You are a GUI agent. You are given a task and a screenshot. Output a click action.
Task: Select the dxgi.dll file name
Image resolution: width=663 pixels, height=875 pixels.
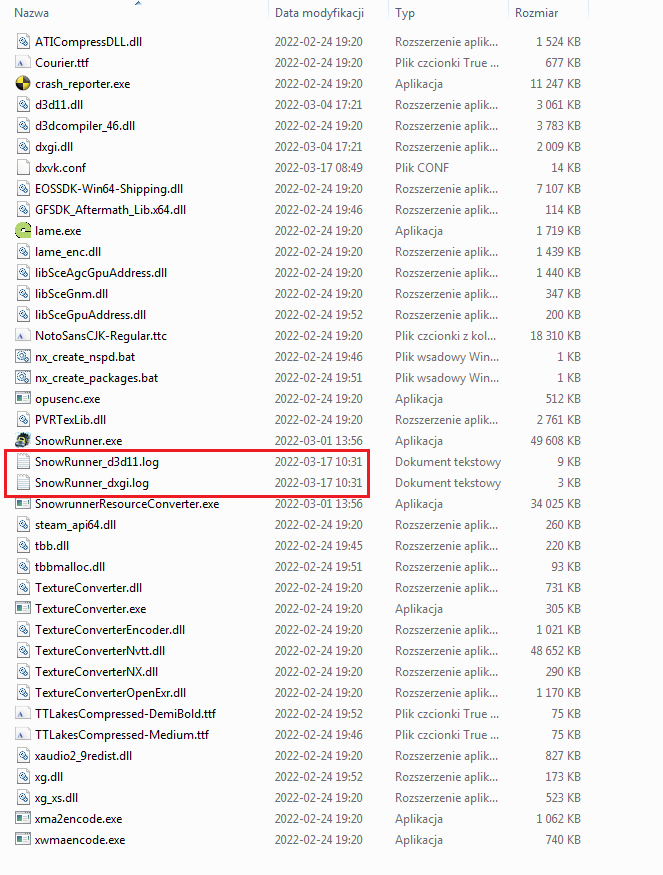pos(54,147)
